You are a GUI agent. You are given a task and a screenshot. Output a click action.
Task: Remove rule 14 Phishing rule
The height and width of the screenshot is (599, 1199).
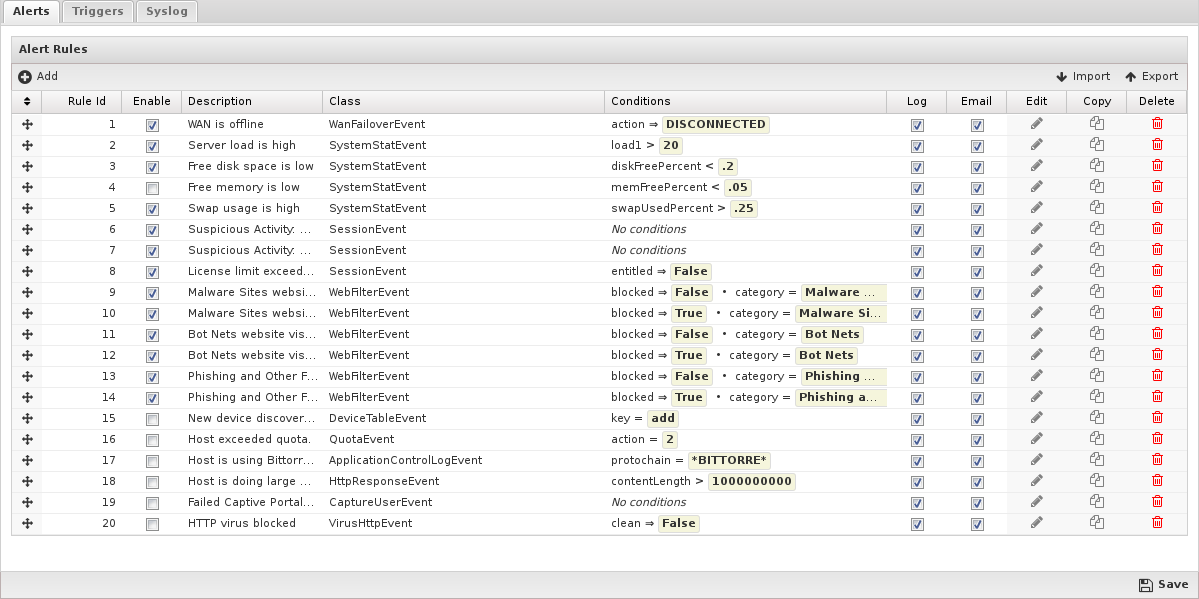1157,397
